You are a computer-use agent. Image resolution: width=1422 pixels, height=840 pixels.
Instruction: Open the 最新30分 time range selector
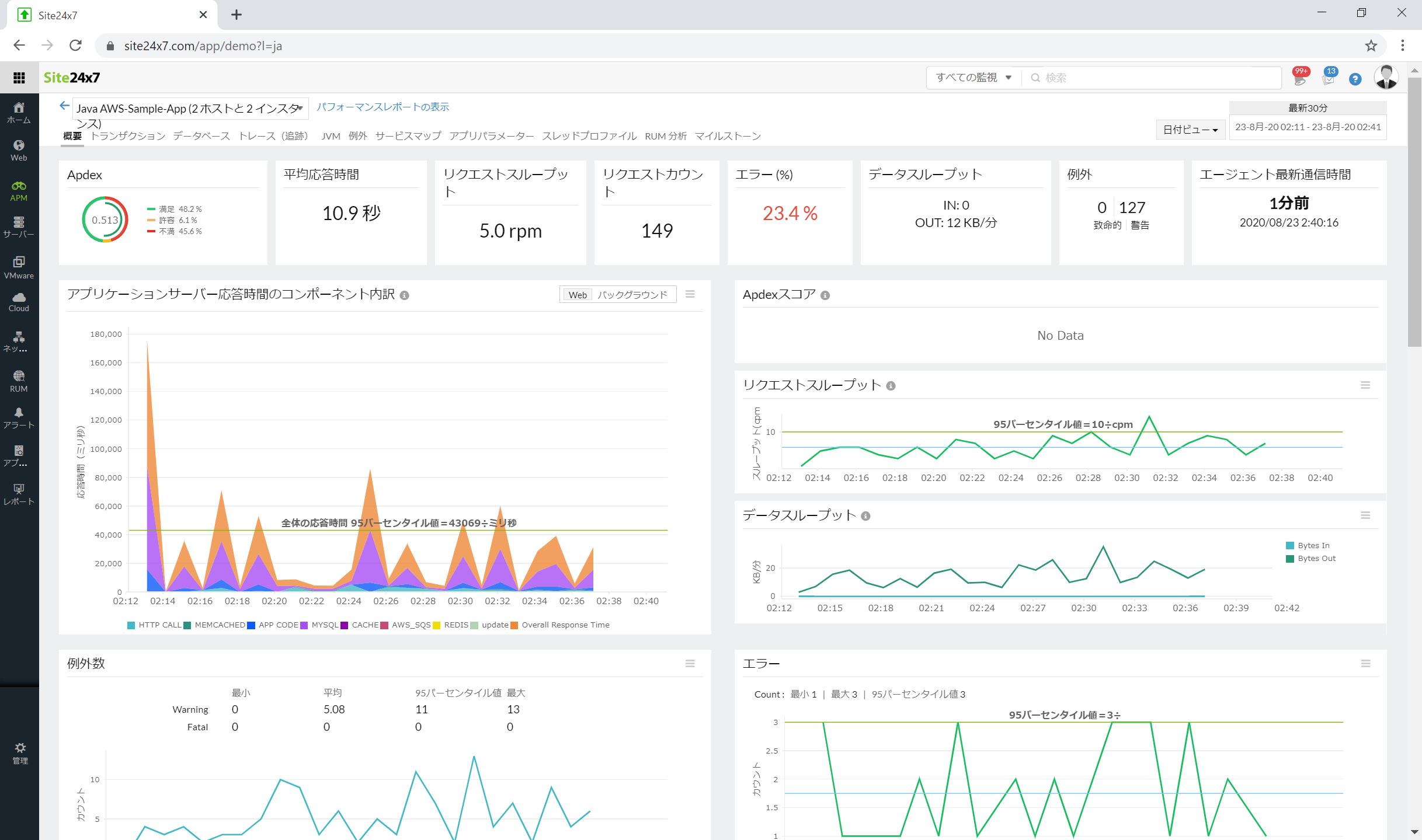pyautogui.click(x=1308, y=108)
